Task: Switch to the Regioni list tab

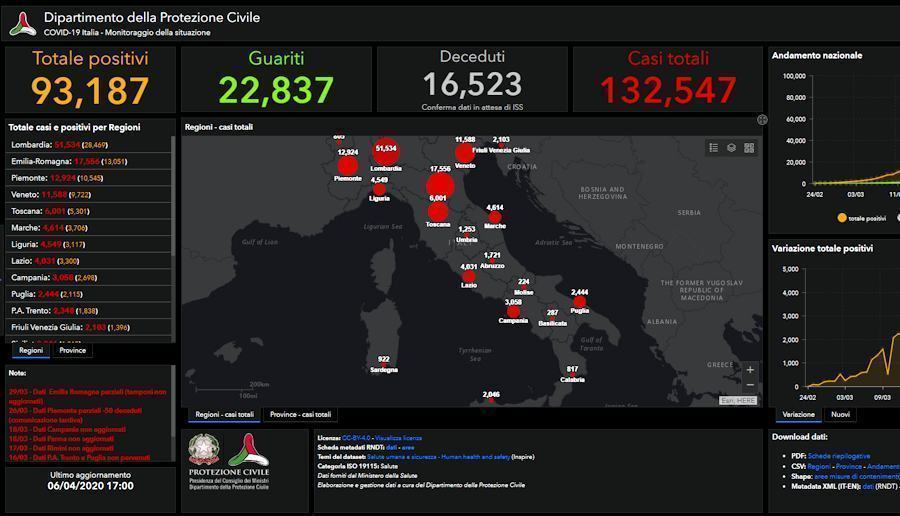Action: click(31, 350)
